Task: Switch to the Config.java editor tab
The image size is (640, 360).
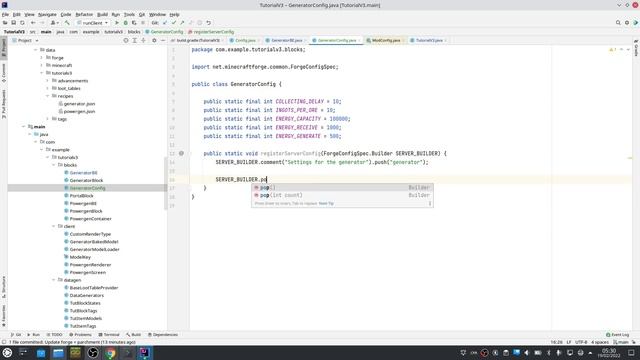Action: (x=245, y=40)
